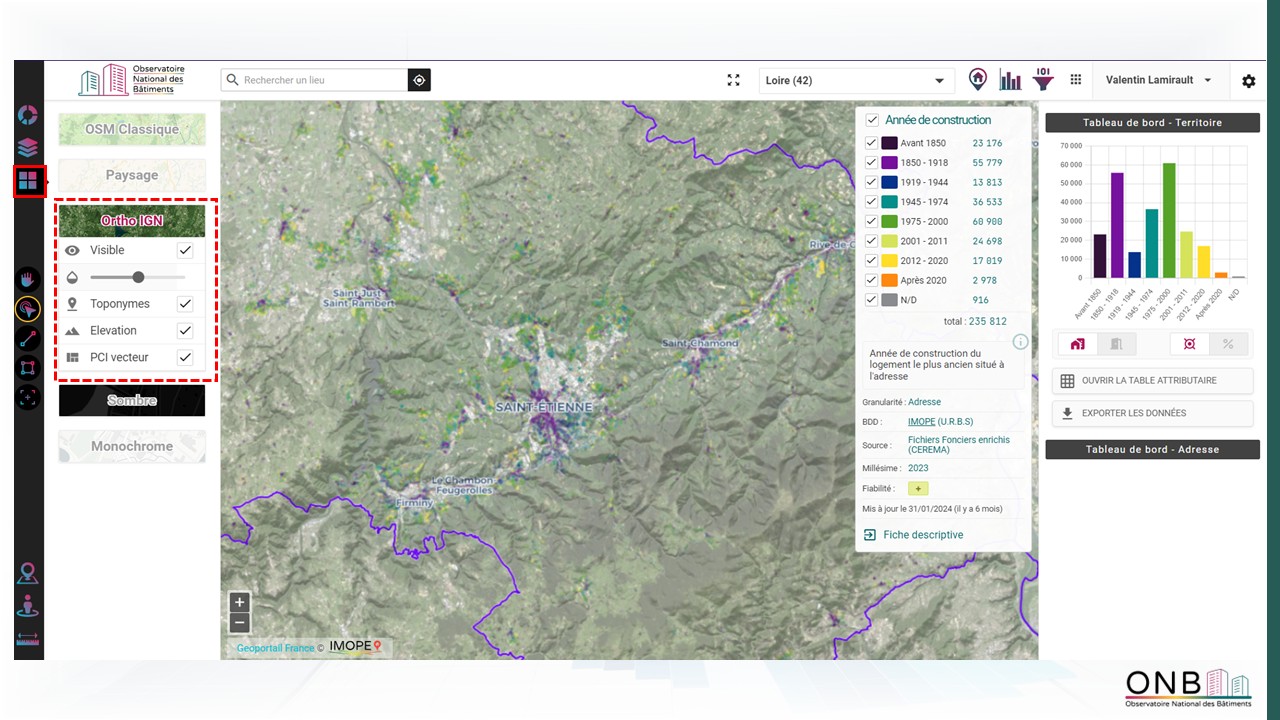Image resolution: width=1280 pixels, height=720 pixels.
Task: Click the filter funnel icon
Action: coord(1043,80)
